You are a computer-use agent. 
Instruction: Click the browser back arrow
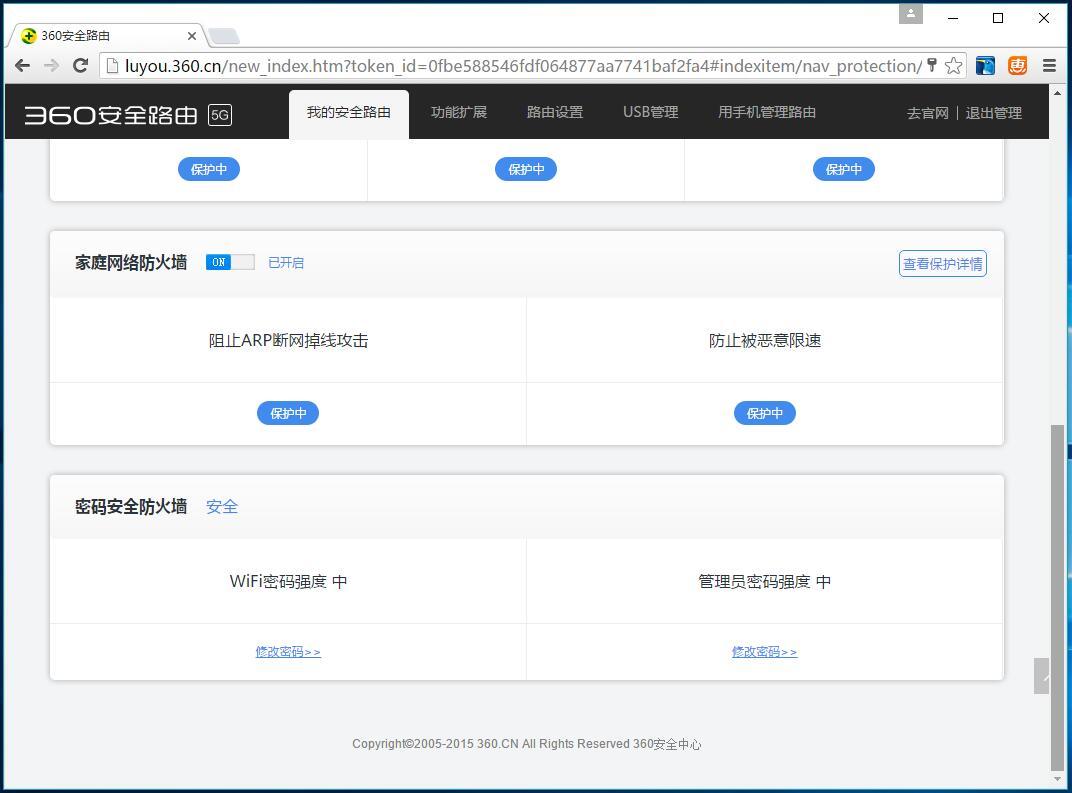pyautogui.click(x=22, y=66)
